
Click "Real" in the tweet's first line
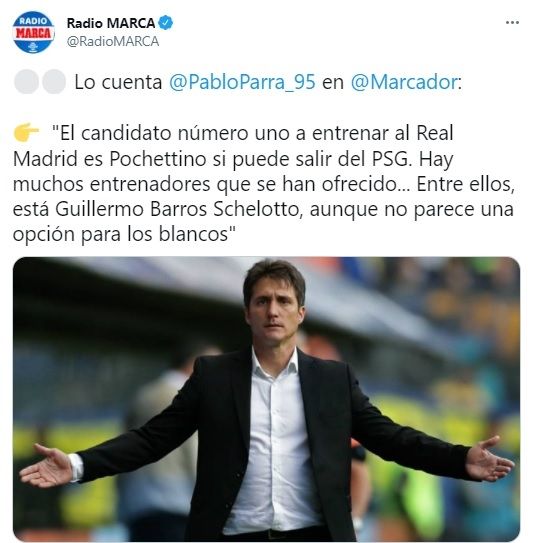tap(435, 133)
